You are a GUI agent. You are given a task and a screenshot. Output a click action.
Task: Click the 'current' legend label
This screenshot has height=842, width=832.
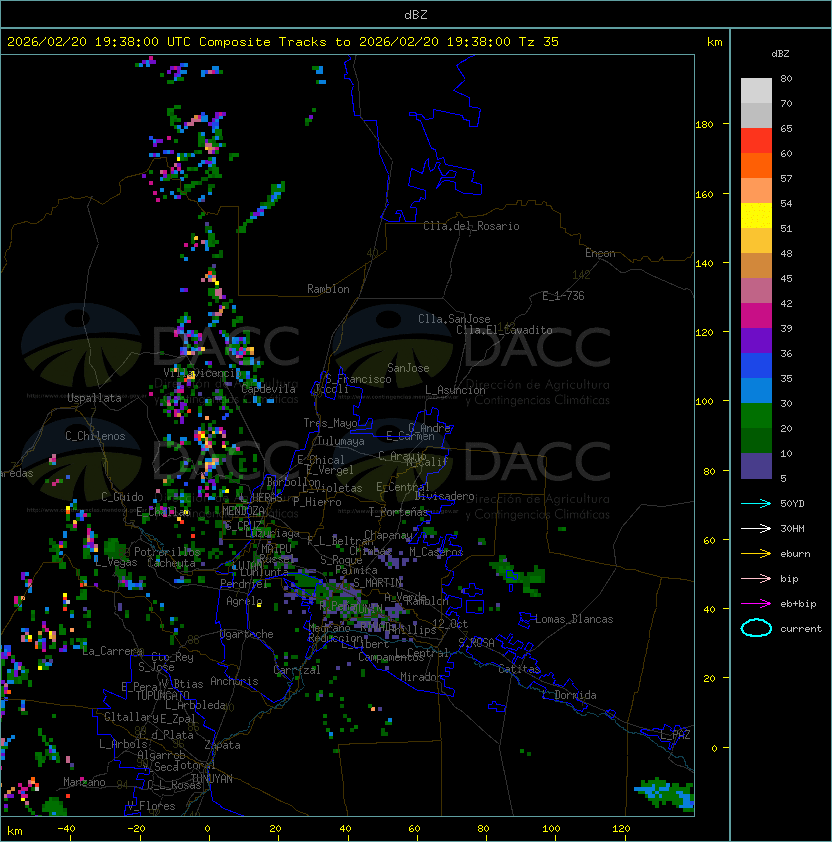(801, 628)
